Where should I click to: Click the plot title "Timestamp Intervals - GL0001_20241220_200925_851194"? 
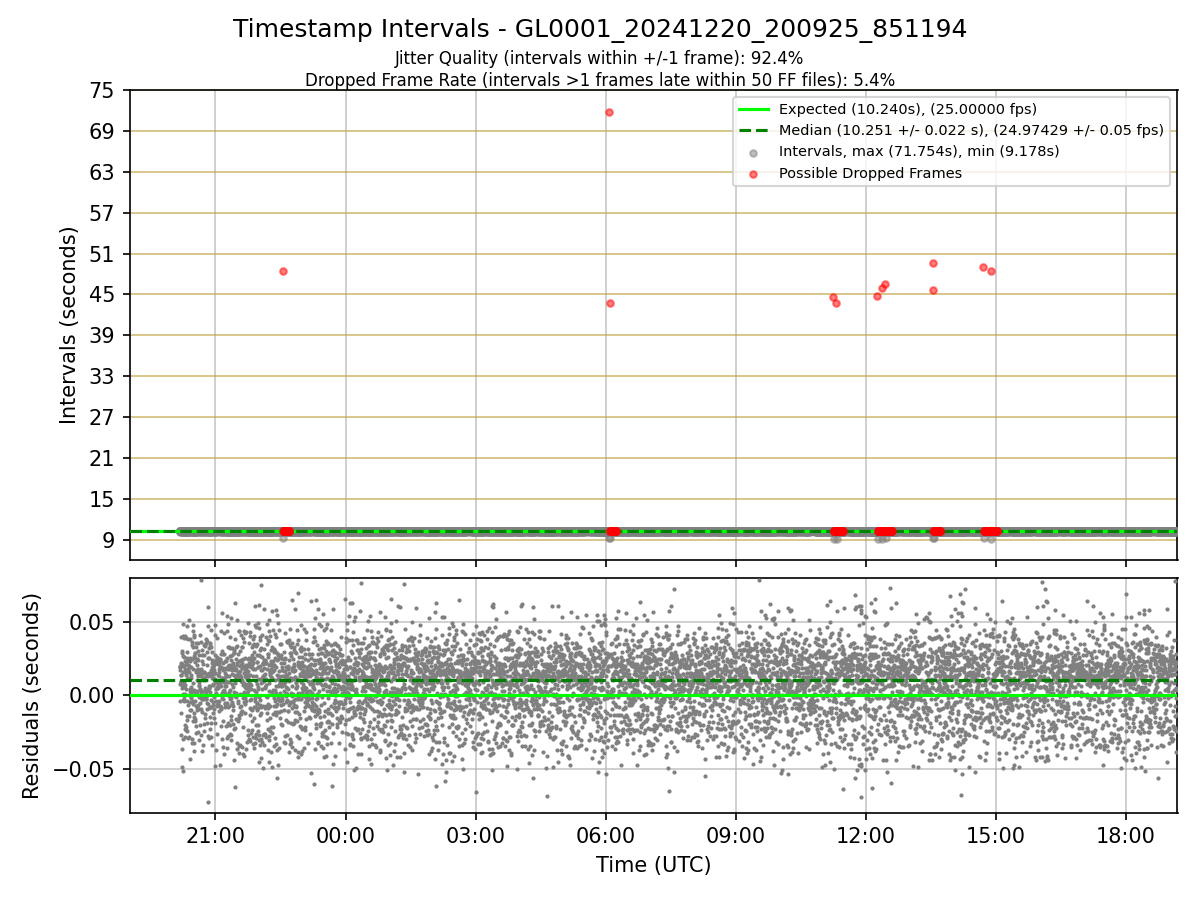pyautogui.click(x=600, y=29)
